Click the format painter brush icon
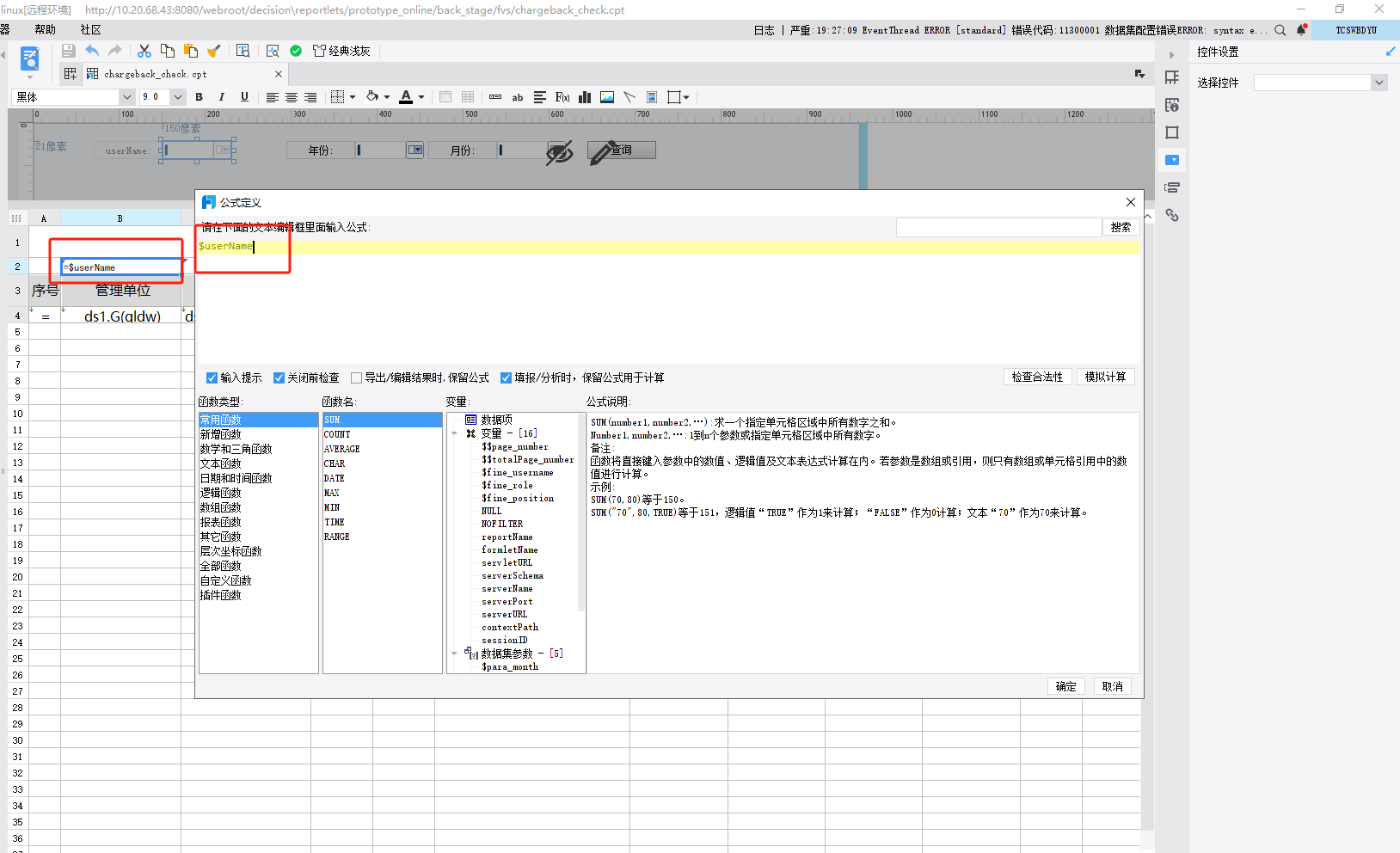This screenshot has width=1400, height=853. click(x=214, y=51)
